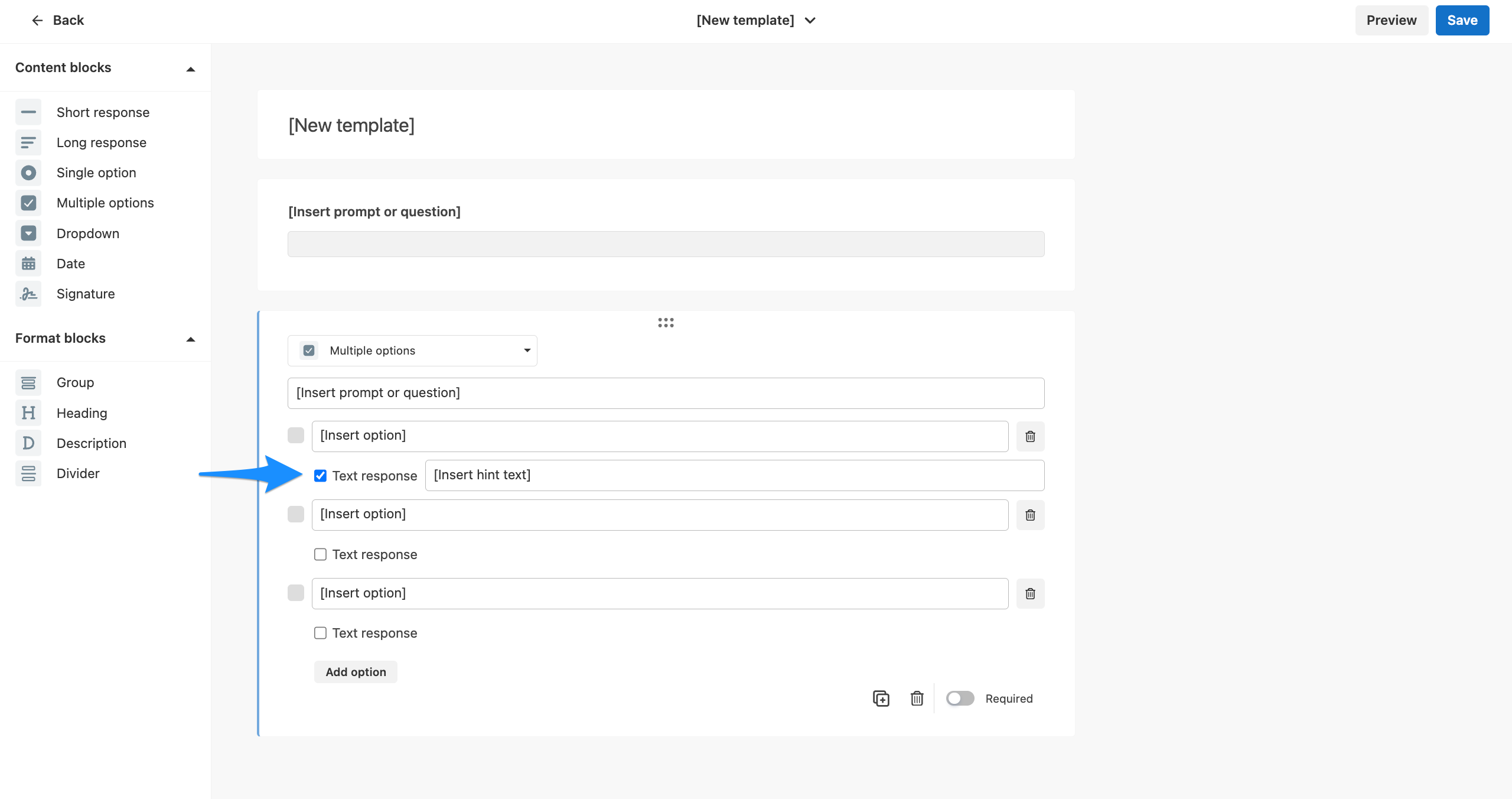The width and height of the screenshot is (1512, 799).
Task: Open the New template title dropdown chevron
Action: click(810, 20)
